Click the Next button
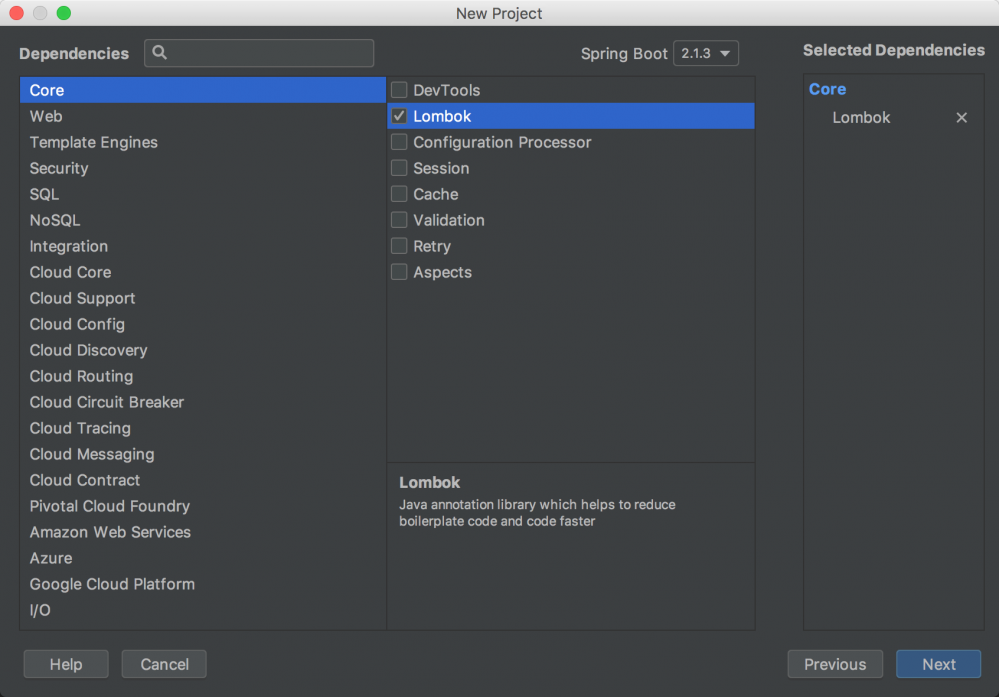The width and height of the screenshot is (999, 697). click(x=937, y=663)
